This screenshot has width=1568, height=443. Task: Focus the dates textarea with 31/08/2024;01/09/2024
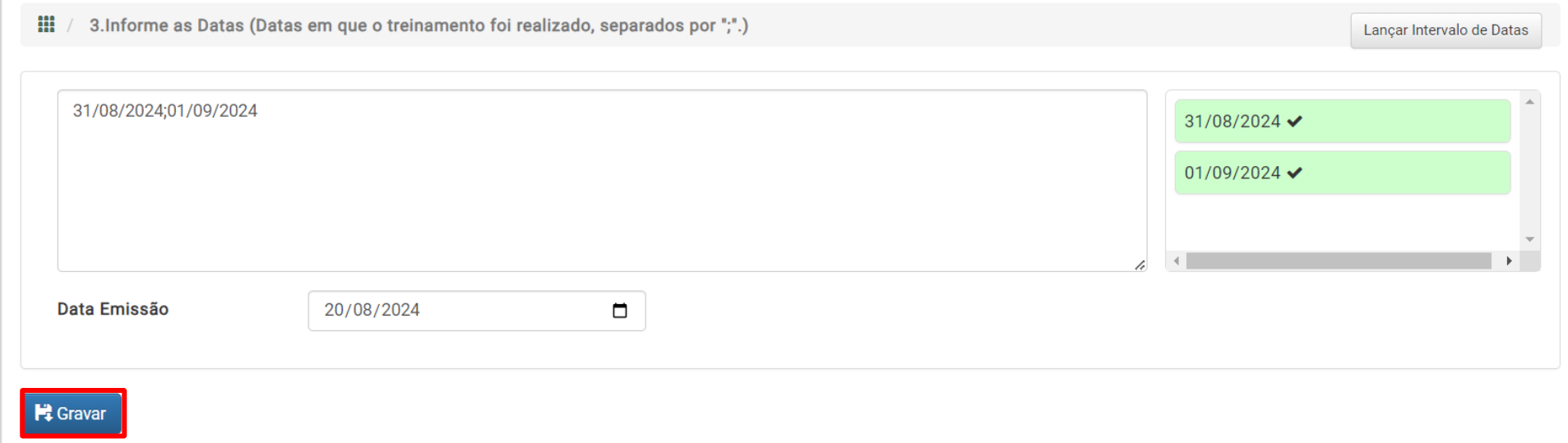(x=602, y=181)
